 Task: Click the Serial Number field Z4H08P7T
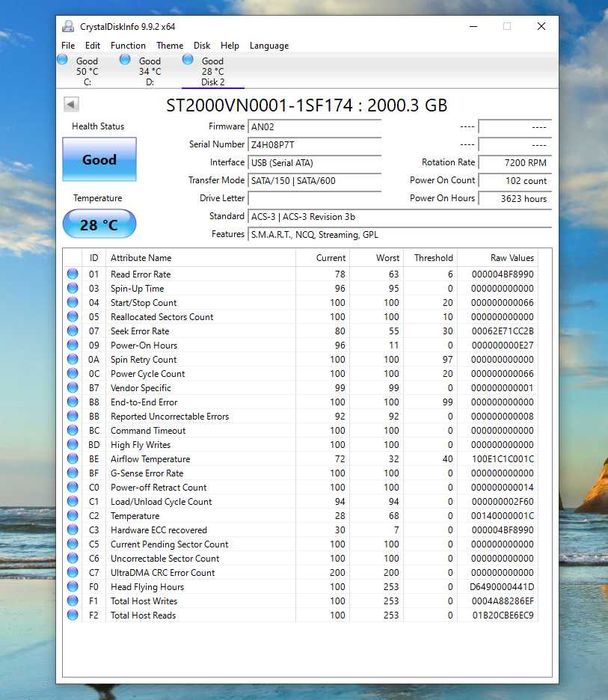point(315,145)
